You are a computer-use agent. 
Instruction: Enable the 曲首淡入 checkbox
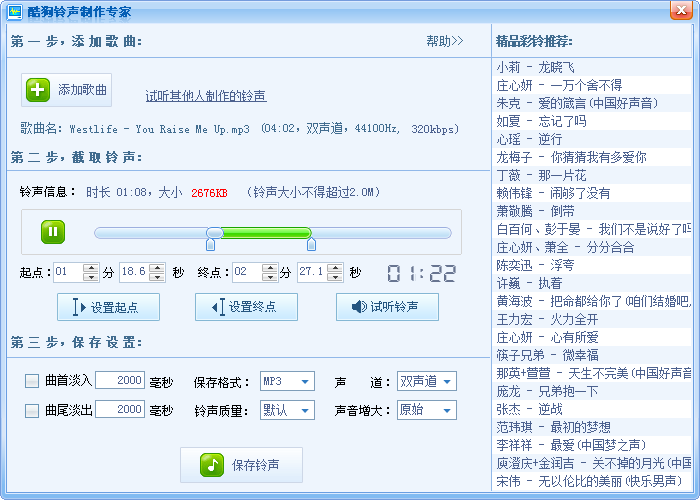[32, 381]
